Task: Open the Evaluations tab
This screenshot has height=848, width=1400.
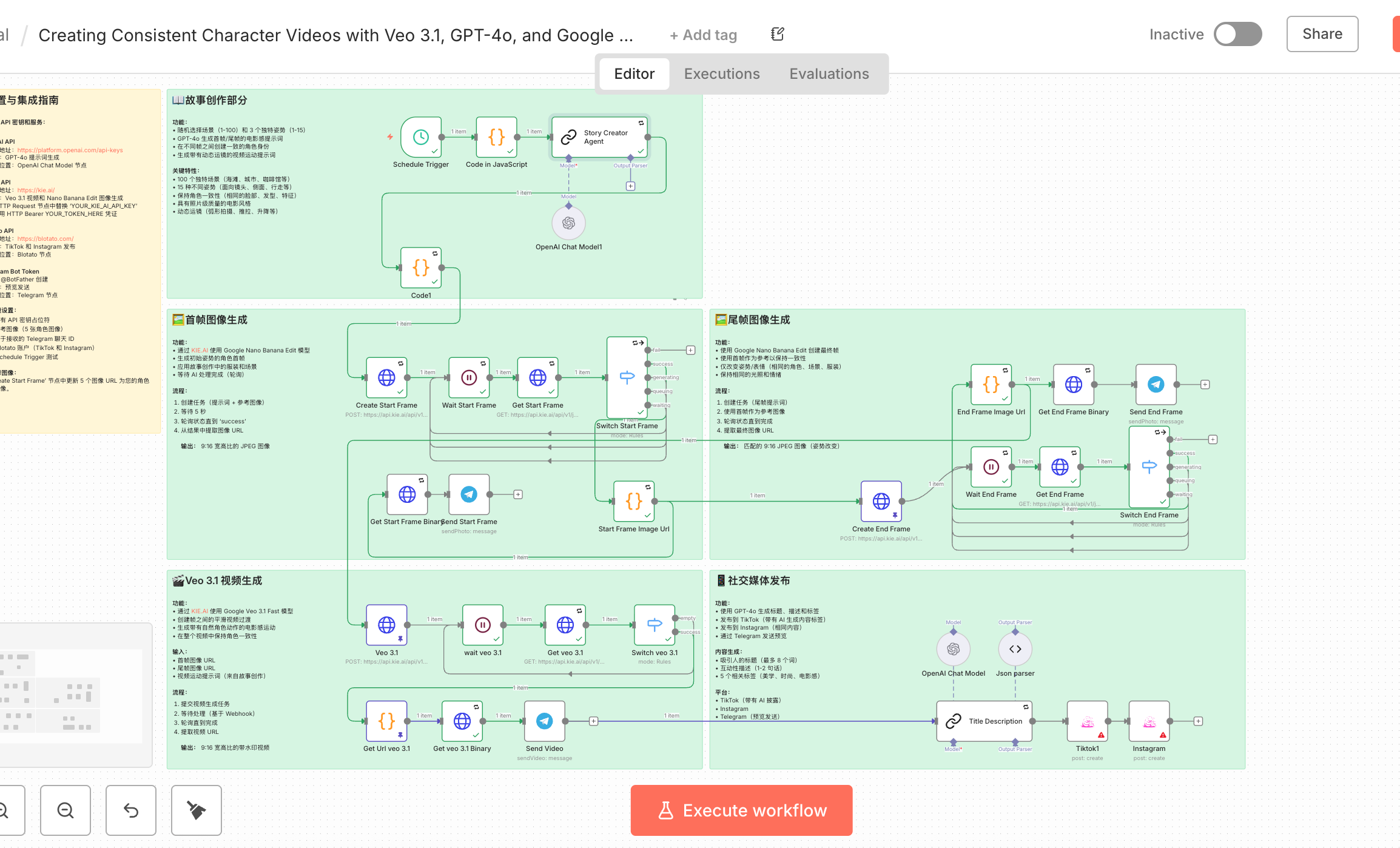Action: coord(829,74)
